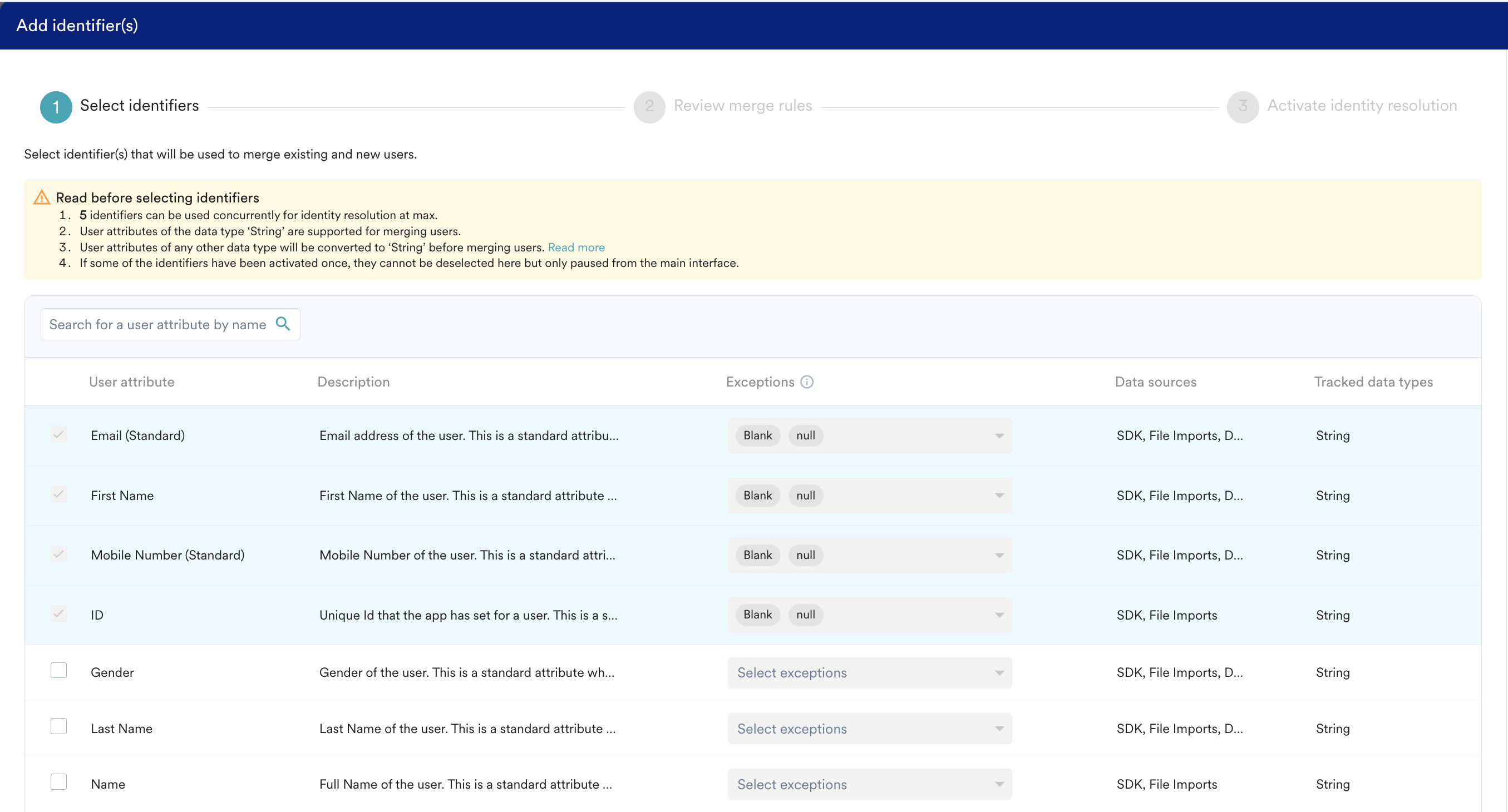Click the warning triangle icon
This screenshot has width=1508, height=812.
click(41, 197)
